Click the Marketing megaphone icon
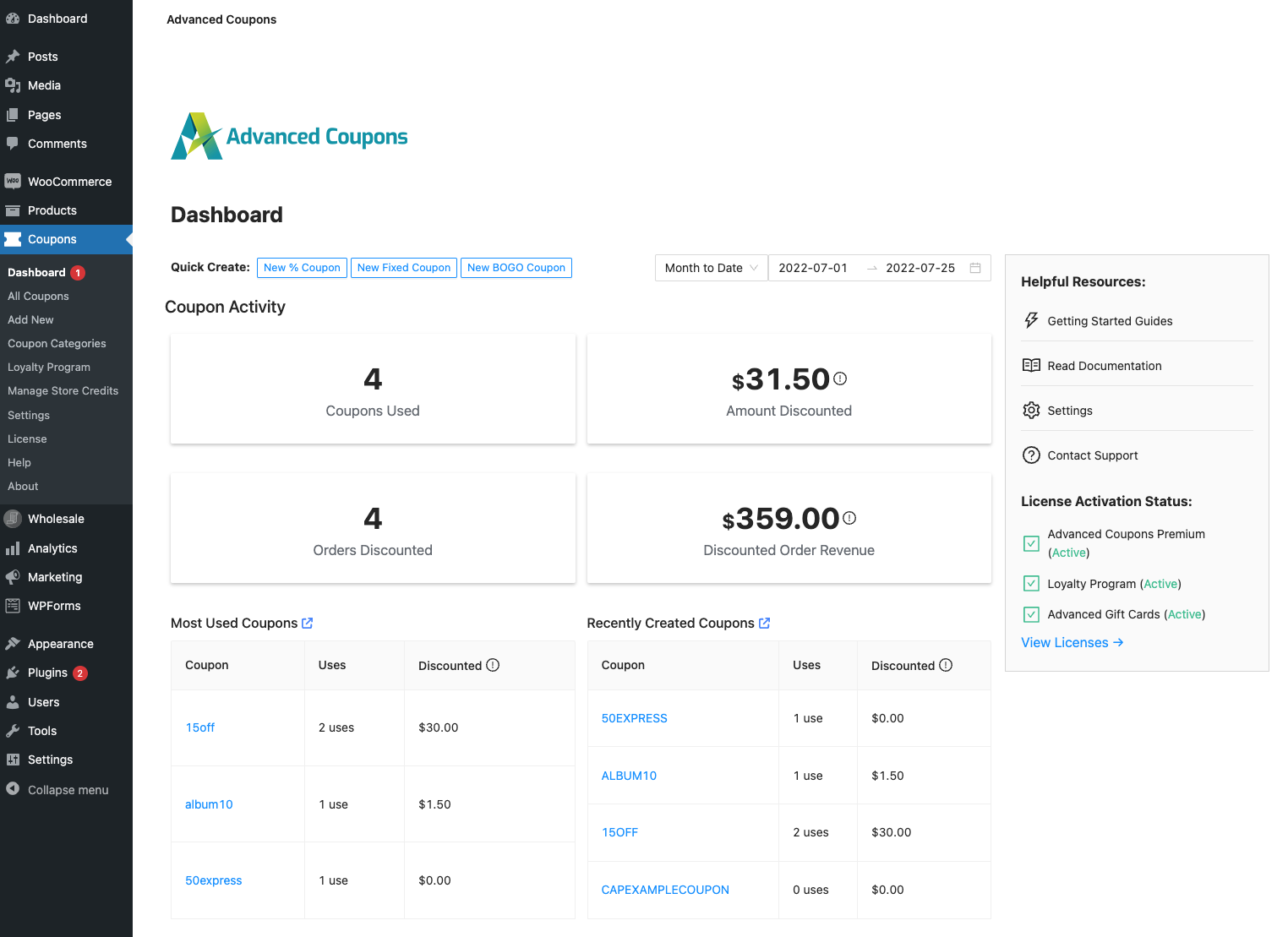 [13, 577]
